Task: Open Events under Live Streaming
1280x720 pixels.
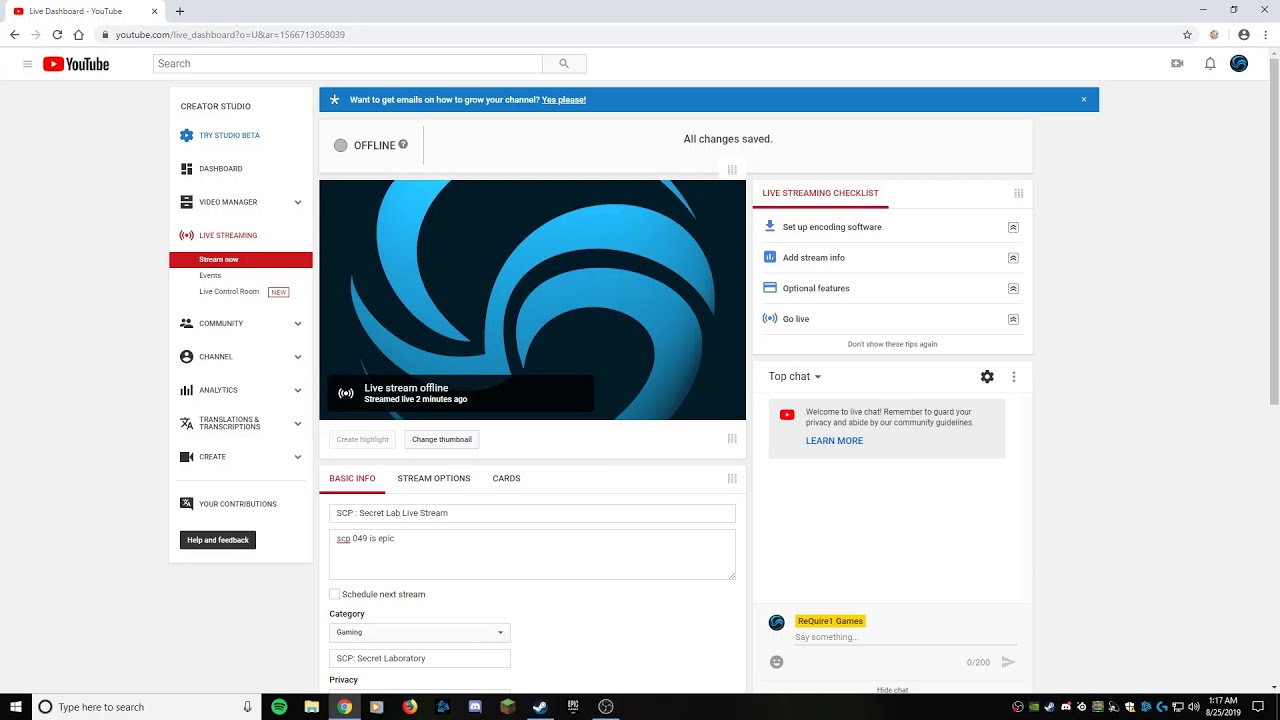Action: (210, 276)
